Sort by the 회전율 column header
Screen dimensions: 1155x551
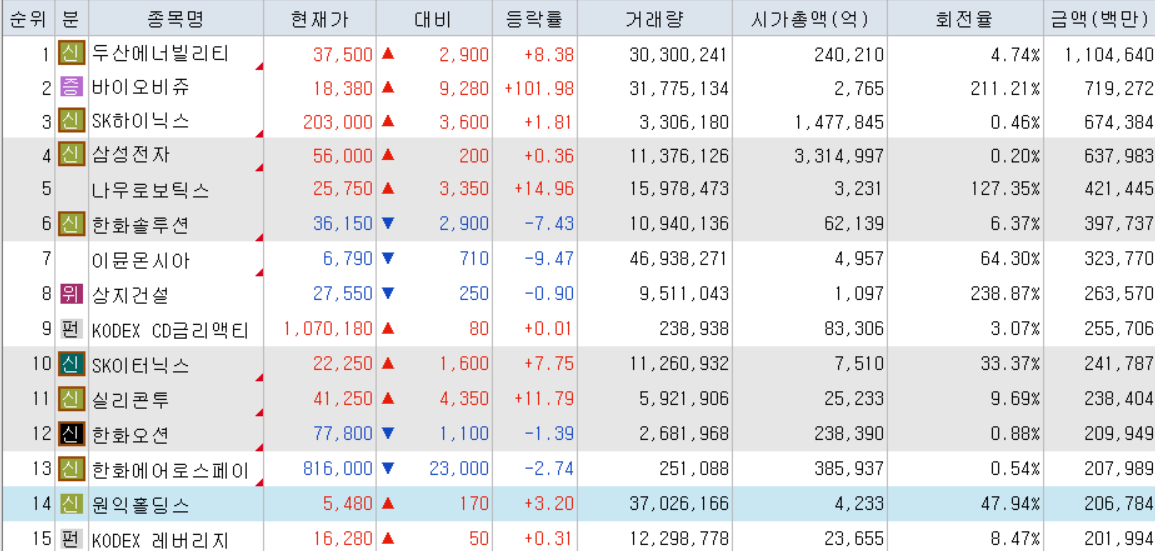click(x=966, y=18)
